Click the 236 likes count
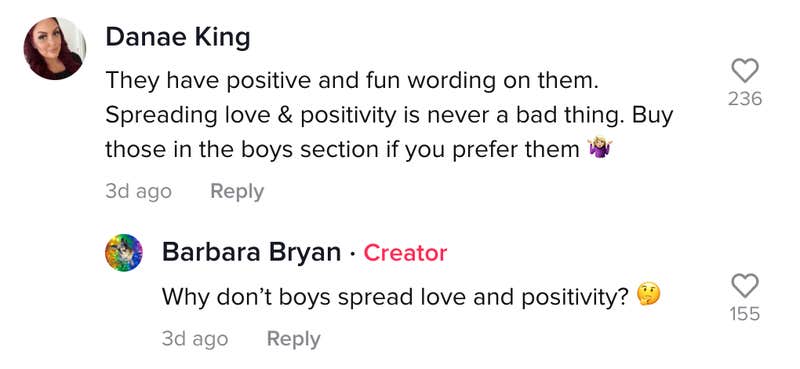This screenshot has width=800, height=369. [745, 99]
